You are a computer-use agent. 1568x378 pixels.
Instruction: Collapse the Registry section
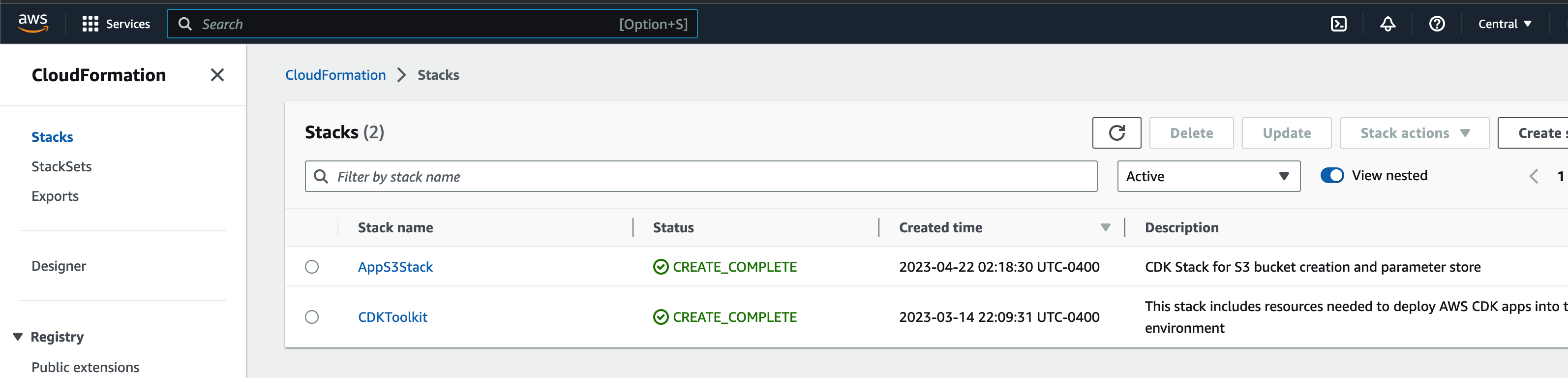tap(18, 337)
